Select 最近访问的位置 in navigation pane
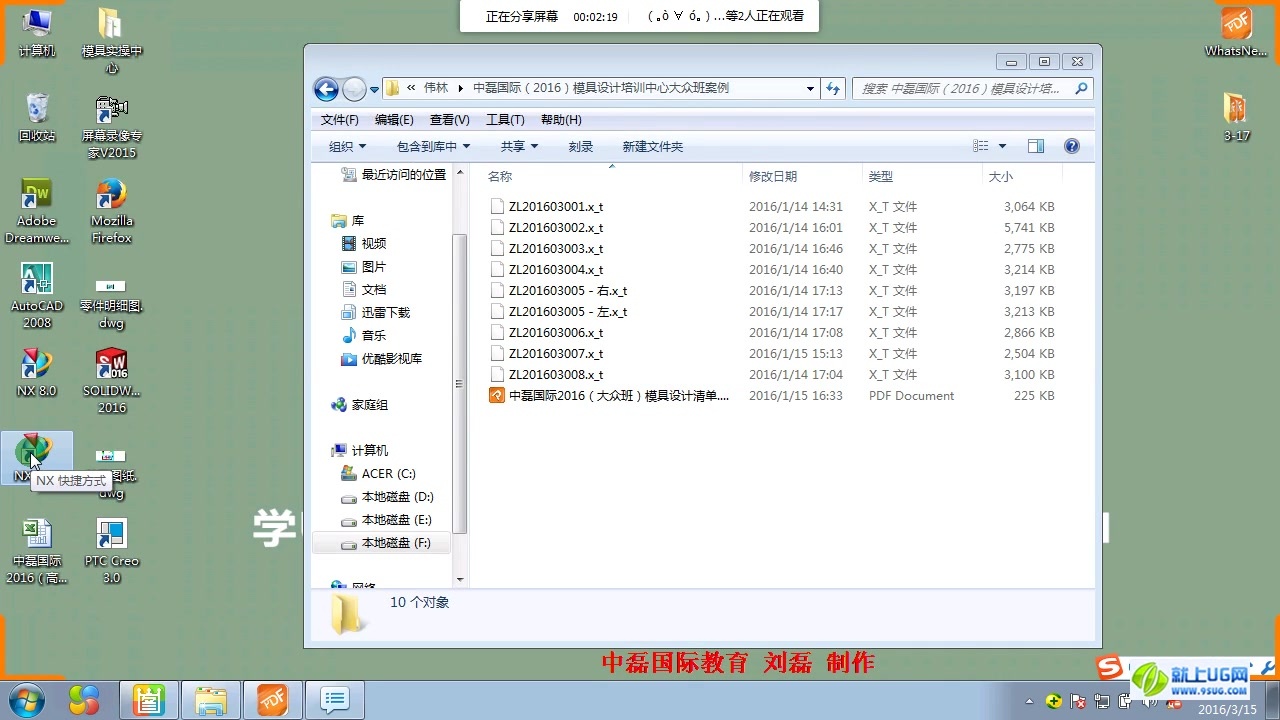The image size is (1280, 720). tap(394, 174)
